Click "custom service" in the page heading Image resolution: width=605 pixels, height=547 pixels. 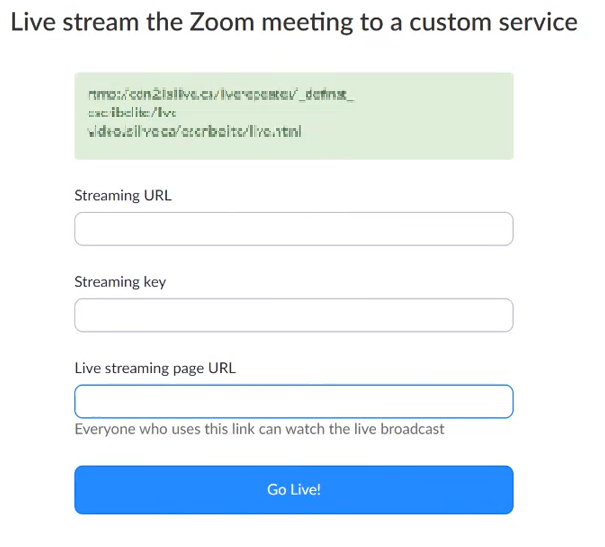tap(496, 23)
